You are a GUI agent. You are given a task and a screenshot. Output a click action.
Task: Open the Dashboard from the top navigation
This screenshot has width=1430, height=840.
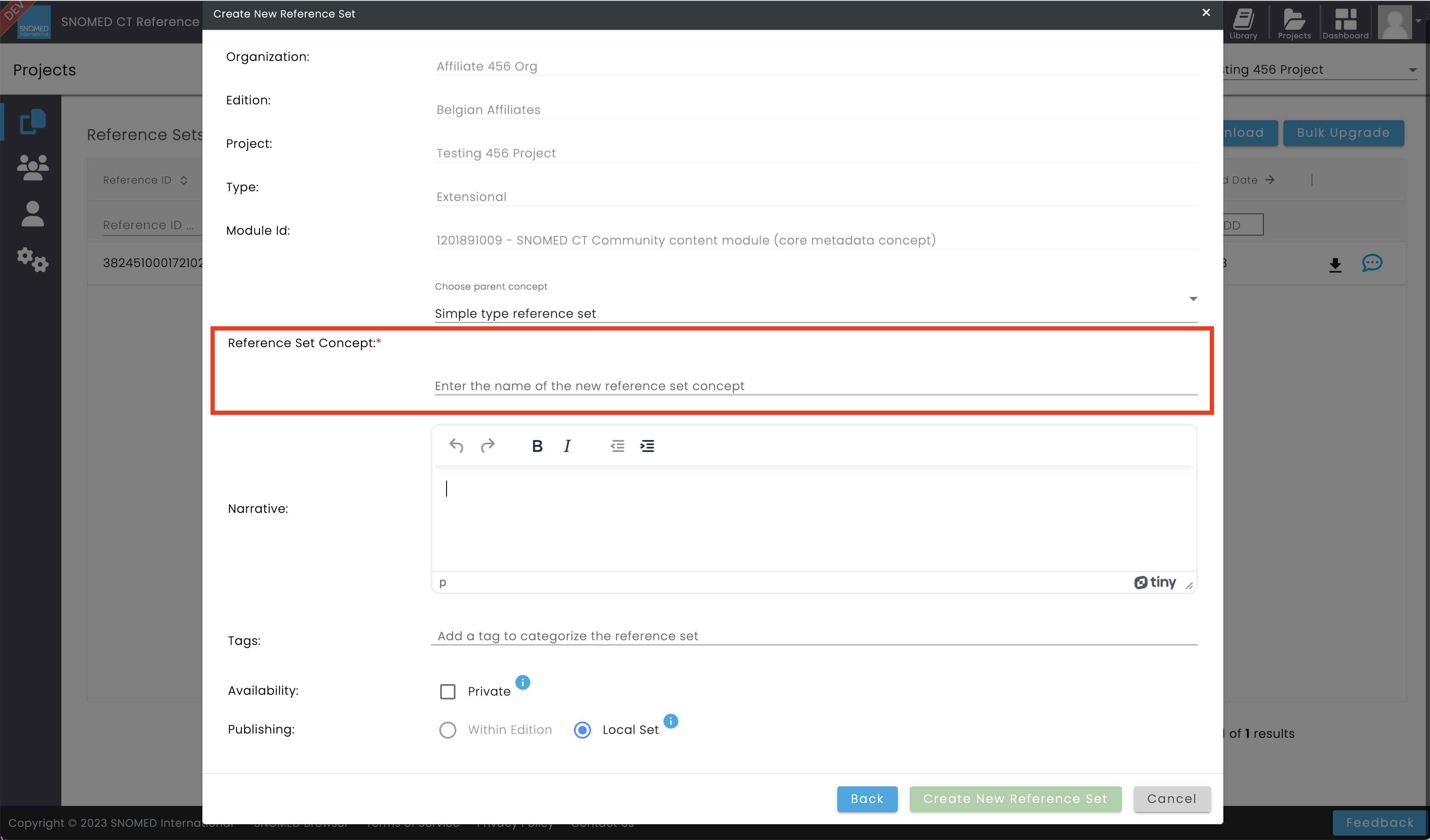point(1346,23)
